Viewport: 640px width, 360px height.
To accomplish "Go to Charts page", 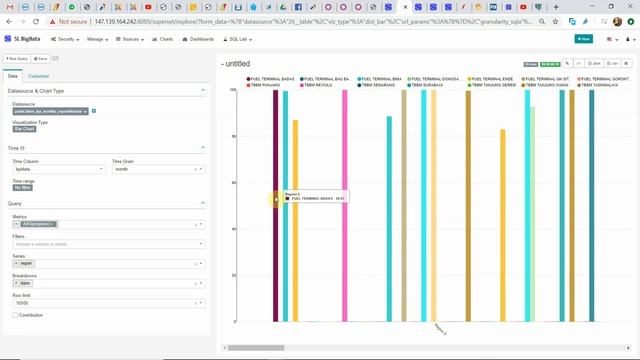I will pos(162,39).
